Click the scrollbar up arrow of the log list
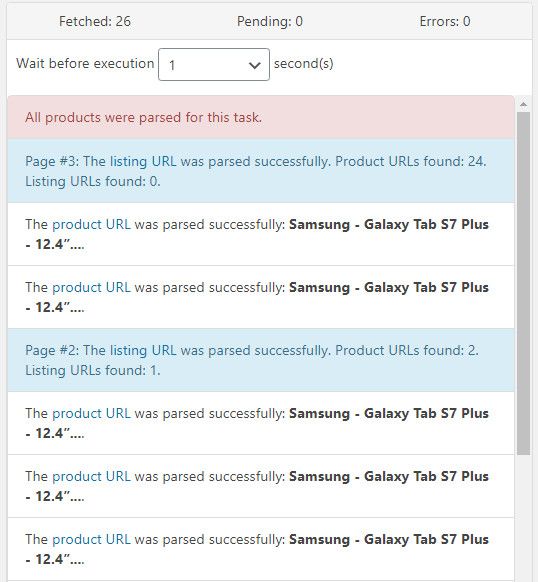Screen dimensions: 538x582 coord(524,104)
